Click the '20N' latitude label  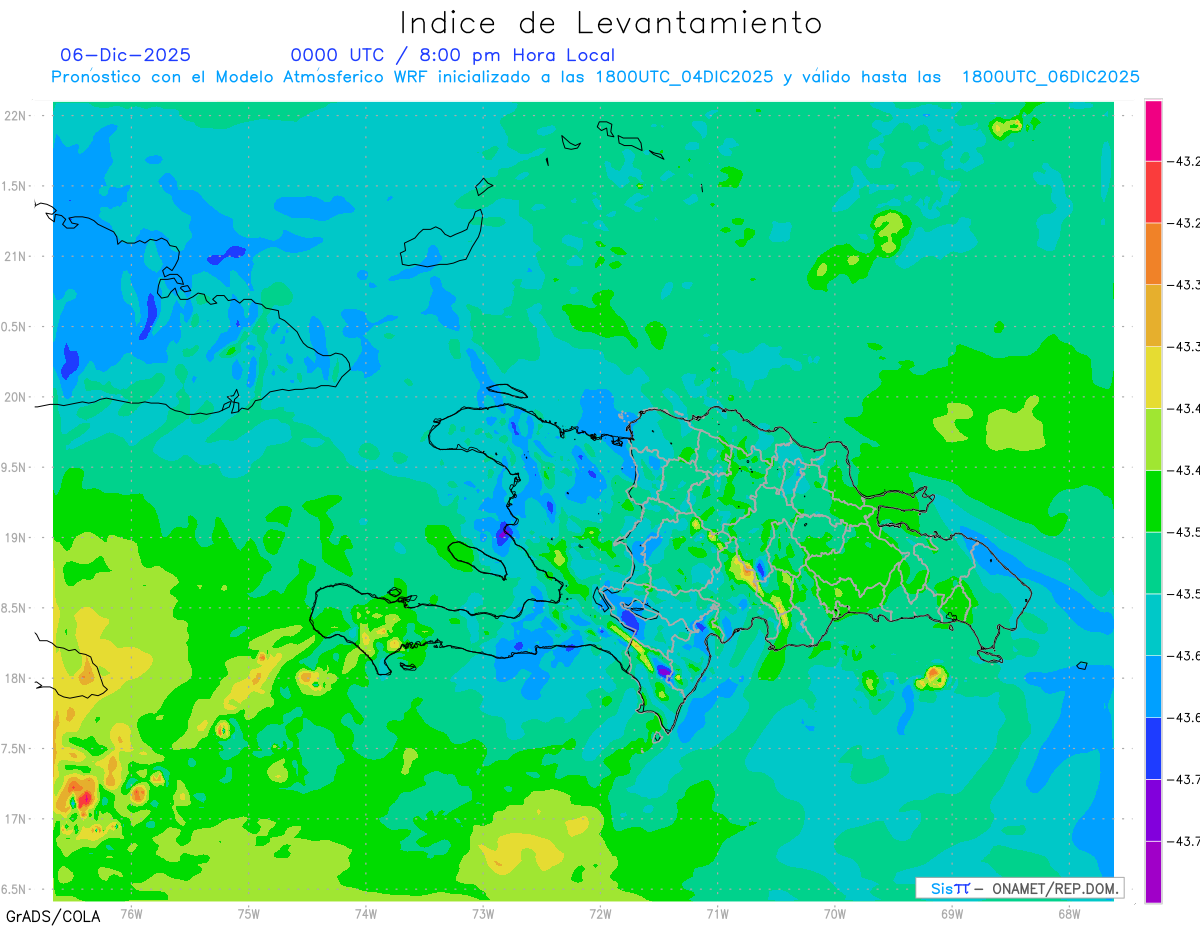[16, 397]
